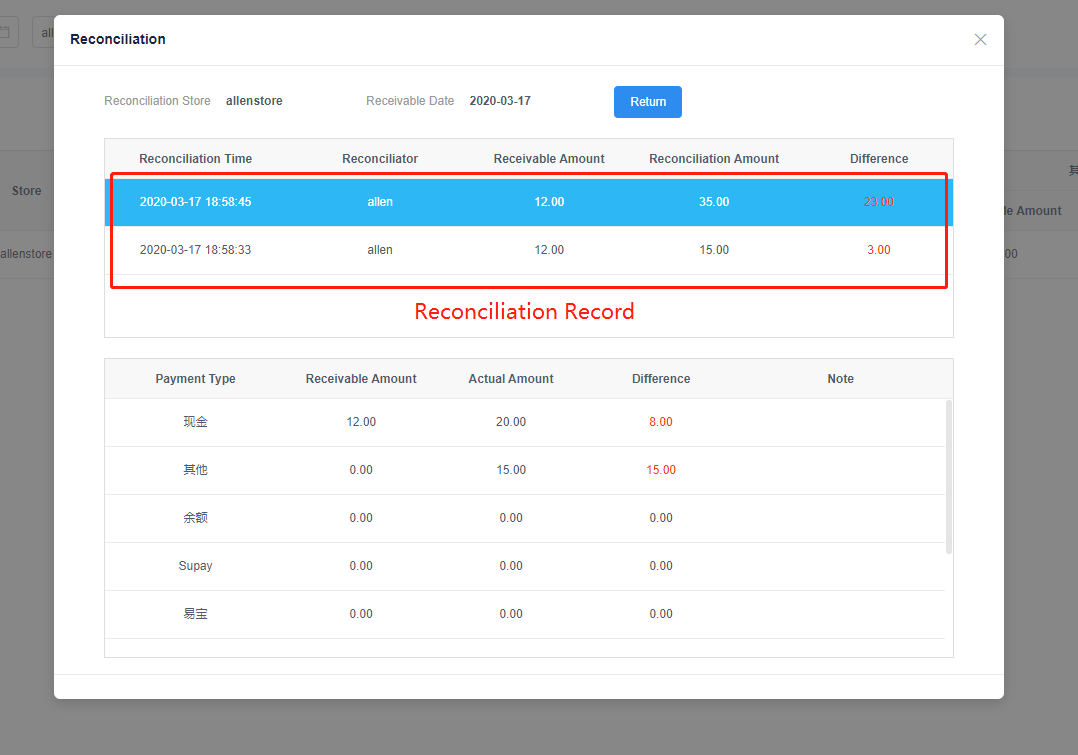Click the 35.00 reconciliation amount cell
This screenshot has width=1078, height=755.
(714, 202)
